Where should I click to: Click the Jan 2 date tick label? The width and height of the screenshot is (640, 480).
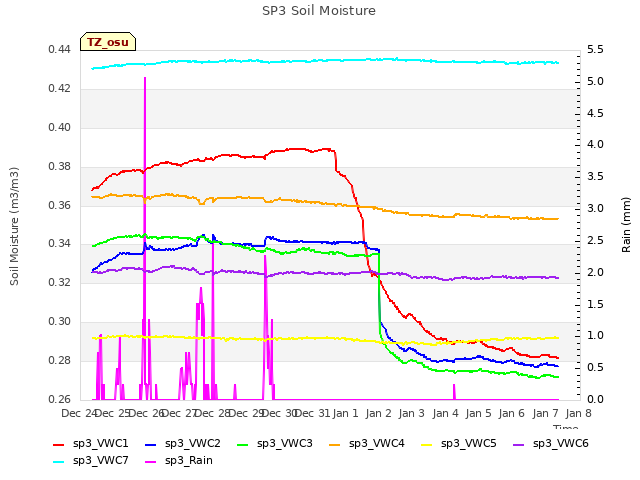(x=378, y=414)
